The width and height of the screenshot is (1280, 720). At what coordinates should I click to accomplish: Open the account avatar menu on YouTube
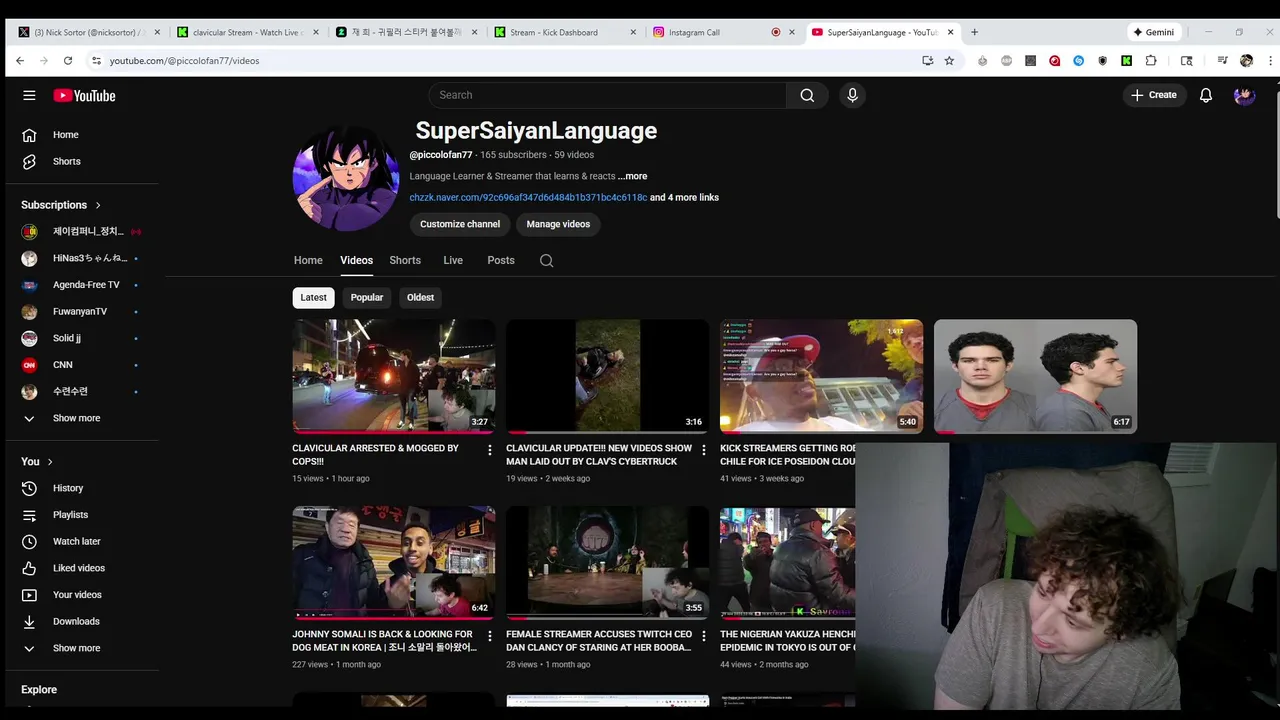[x=1244, y=95]
